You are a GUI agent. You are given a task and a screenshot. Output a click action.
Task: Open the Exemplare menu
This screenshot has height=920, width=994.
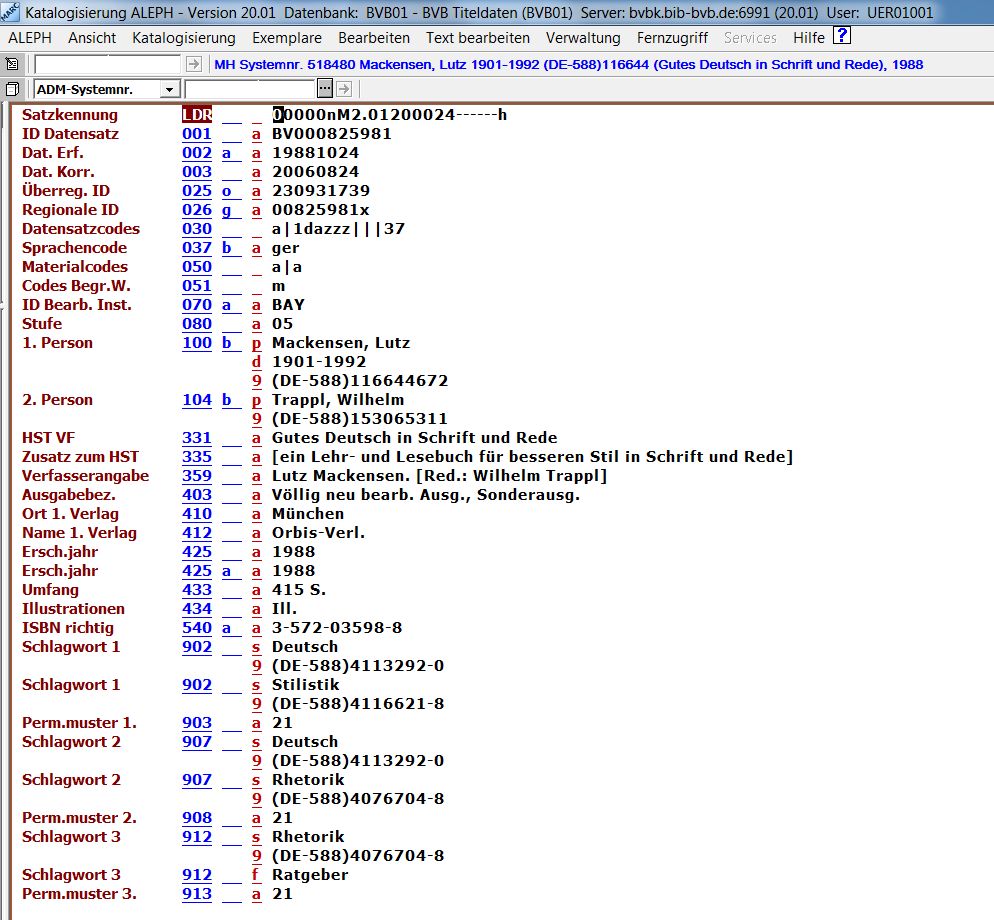pos(286,38)
